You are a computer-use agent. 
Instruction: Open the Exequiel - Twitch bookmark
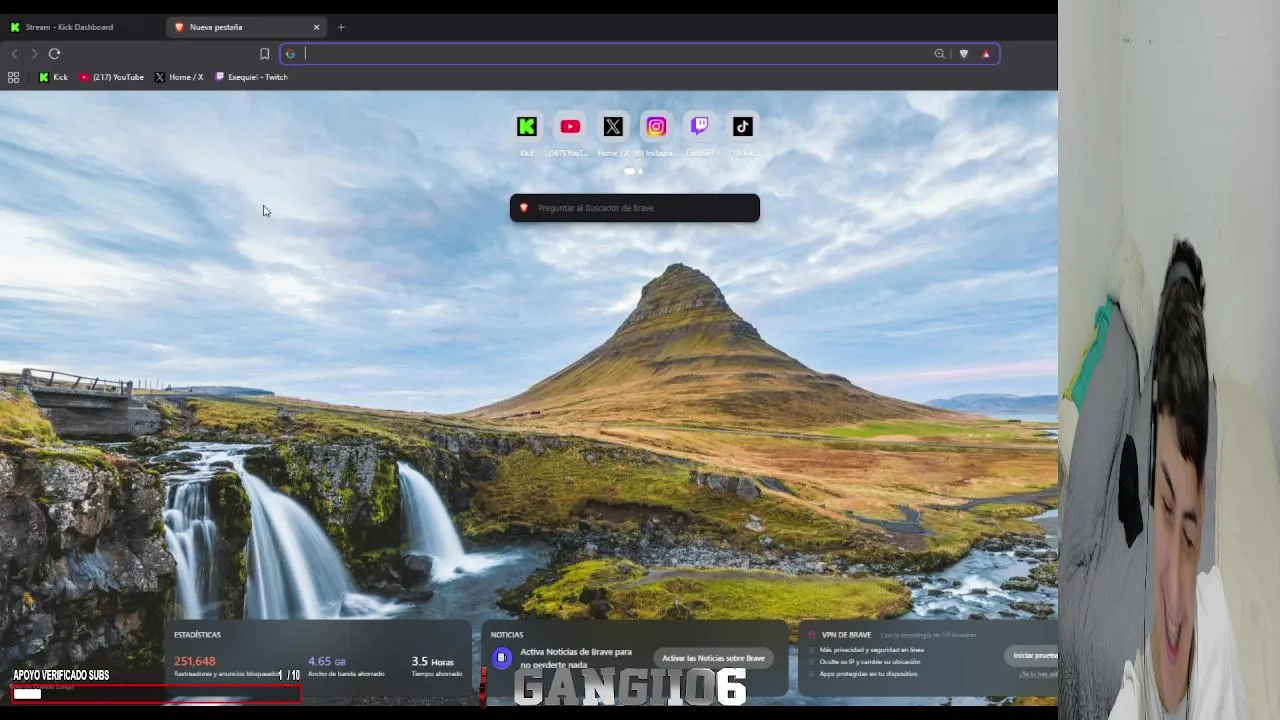point(251,77)
